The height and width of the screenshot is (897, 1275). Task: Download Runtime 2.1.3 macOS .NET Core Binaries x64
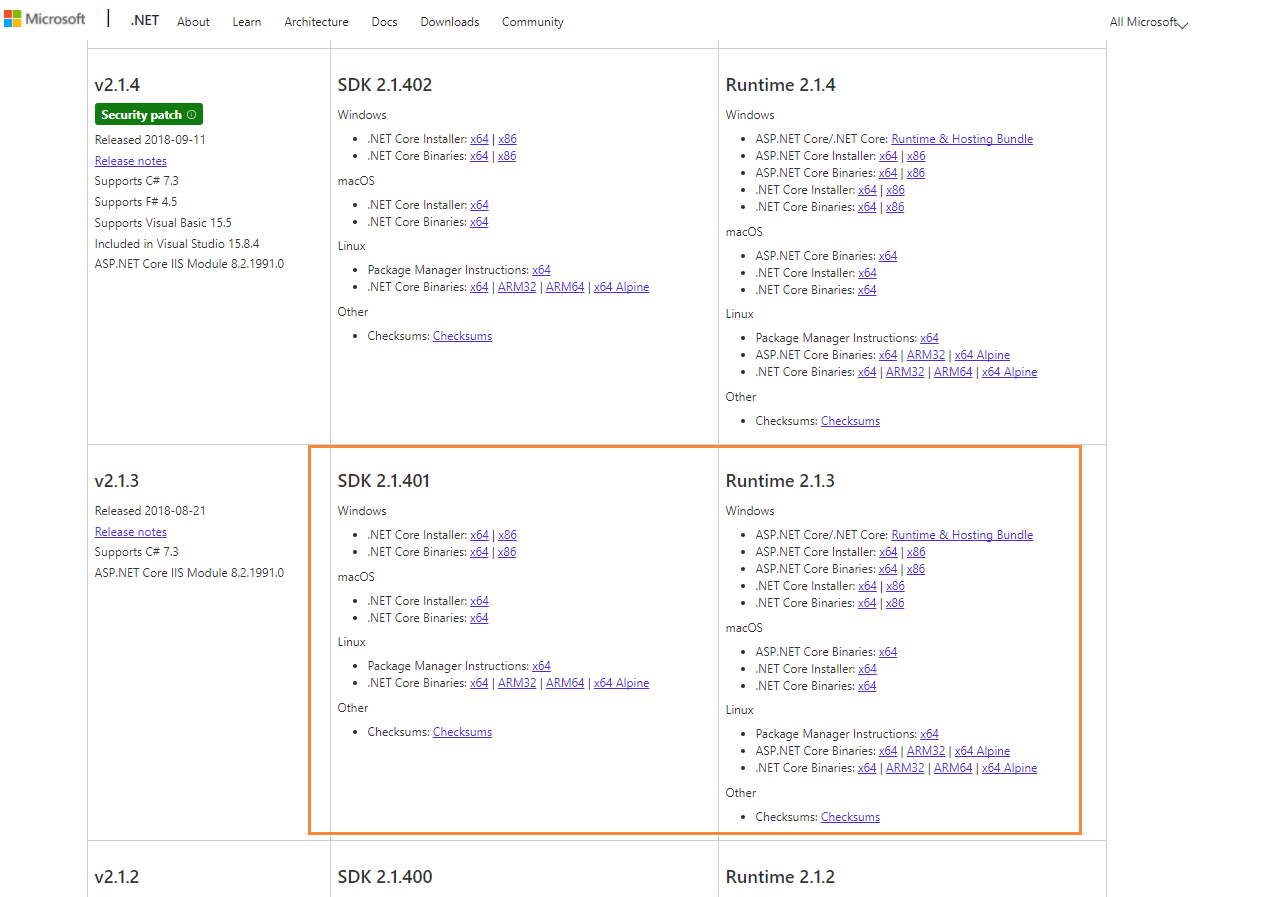(x=867, y=686)
